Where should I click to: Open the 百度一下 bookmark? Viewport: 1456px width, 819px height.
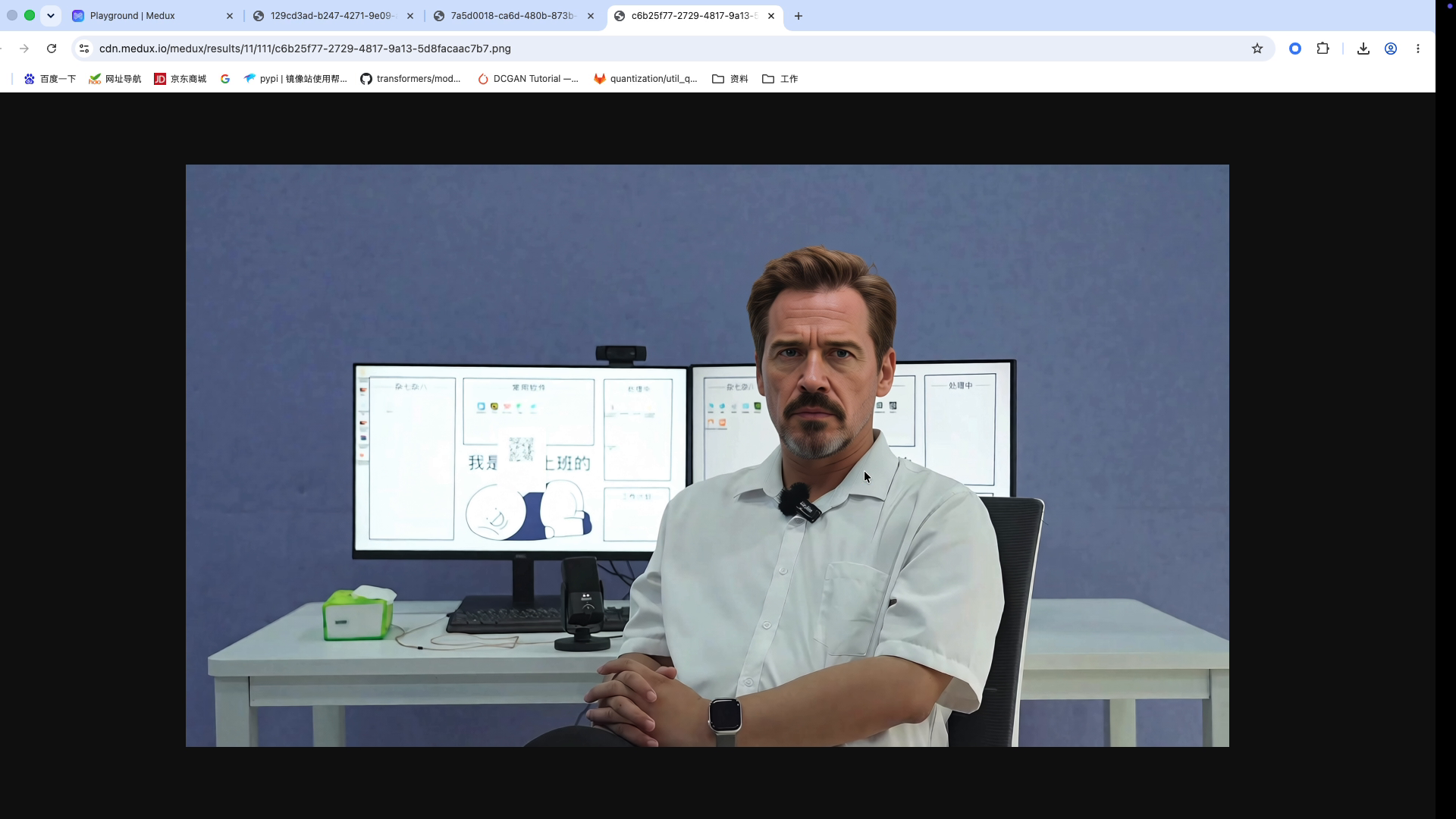tap(50, 79)
